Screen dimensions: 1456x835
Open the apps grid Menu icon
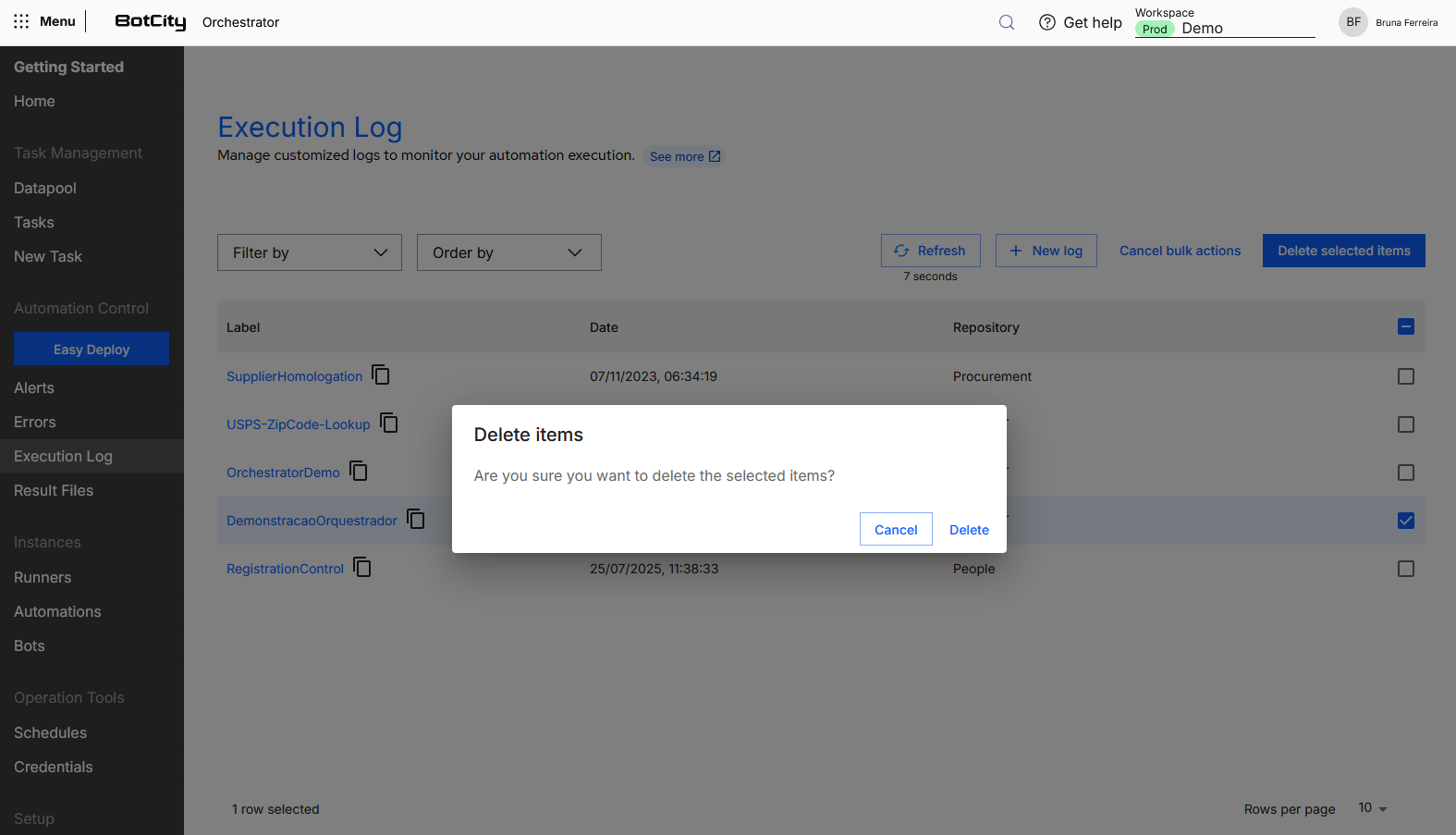(x=21, y=21)
